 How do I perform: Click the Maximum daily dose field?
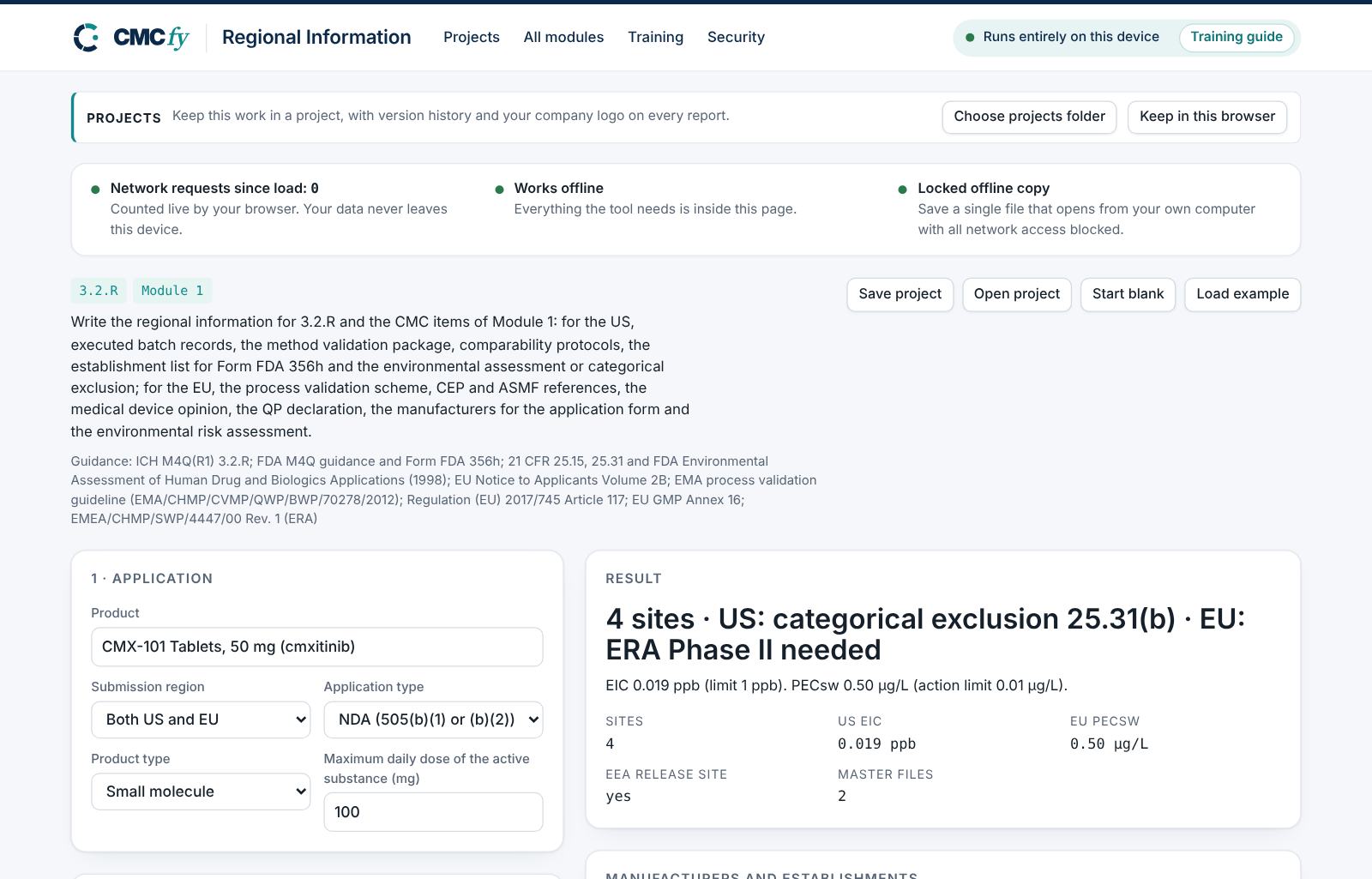tap(433, 812)
